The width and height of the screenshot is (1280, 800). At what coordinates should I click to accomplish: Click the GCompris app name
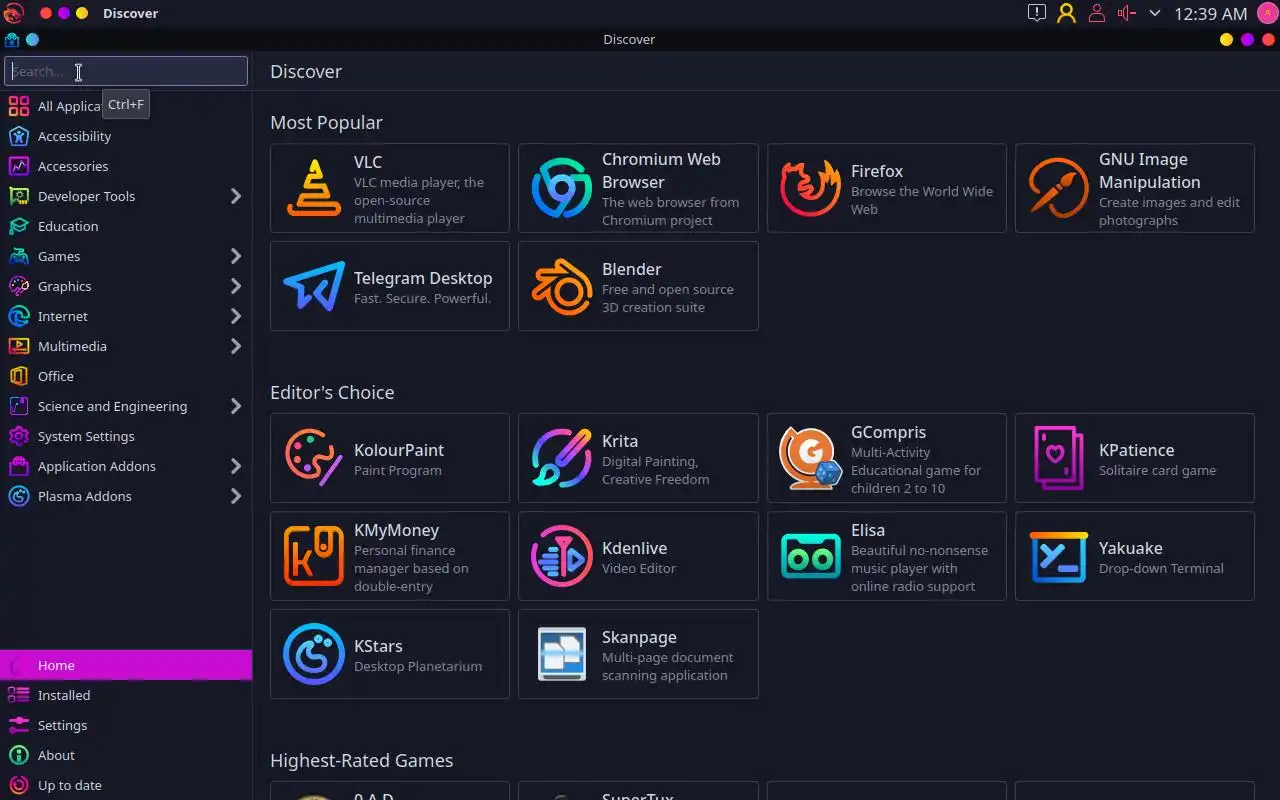tap(888, 432)
